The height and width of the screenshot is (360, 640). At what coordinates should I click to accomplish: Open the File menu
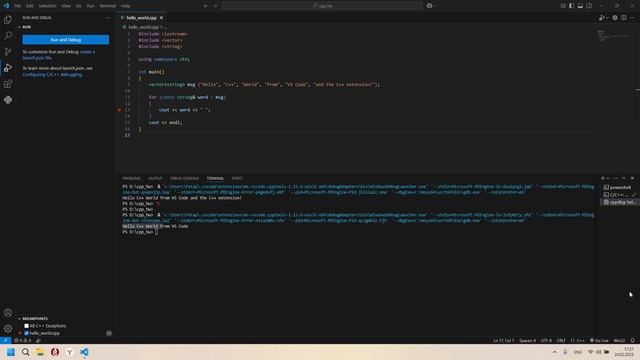(x=18, y=6)
